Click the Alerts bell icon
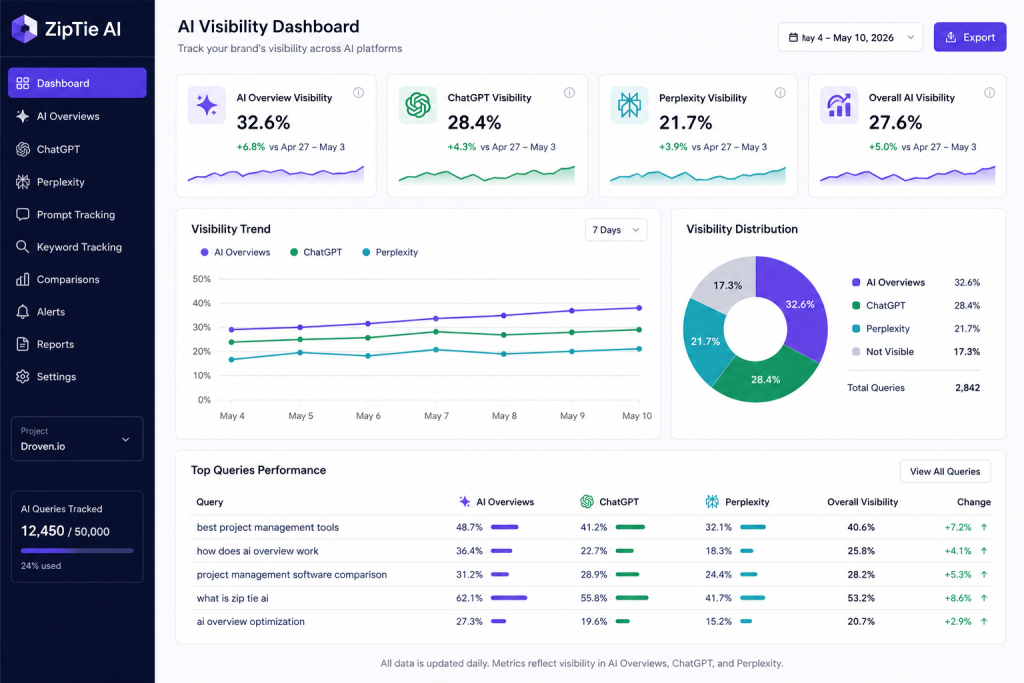 23,312
